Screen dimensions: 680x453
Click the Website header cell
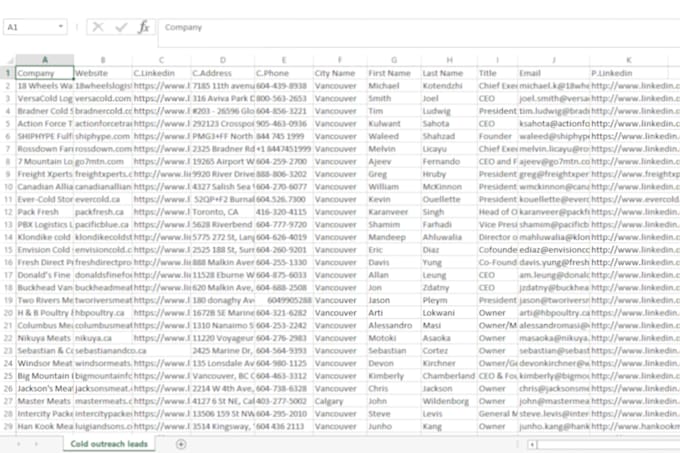pyautogui.click(x=103, y=73)
